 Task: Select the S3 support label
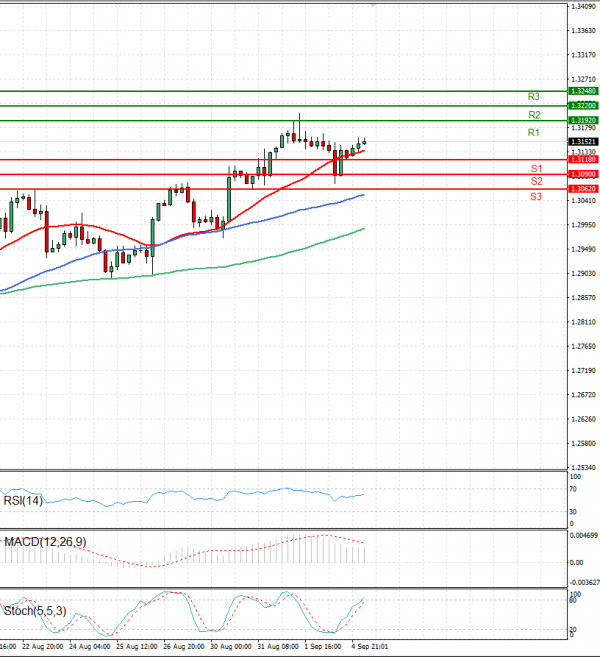pos(536,197)
